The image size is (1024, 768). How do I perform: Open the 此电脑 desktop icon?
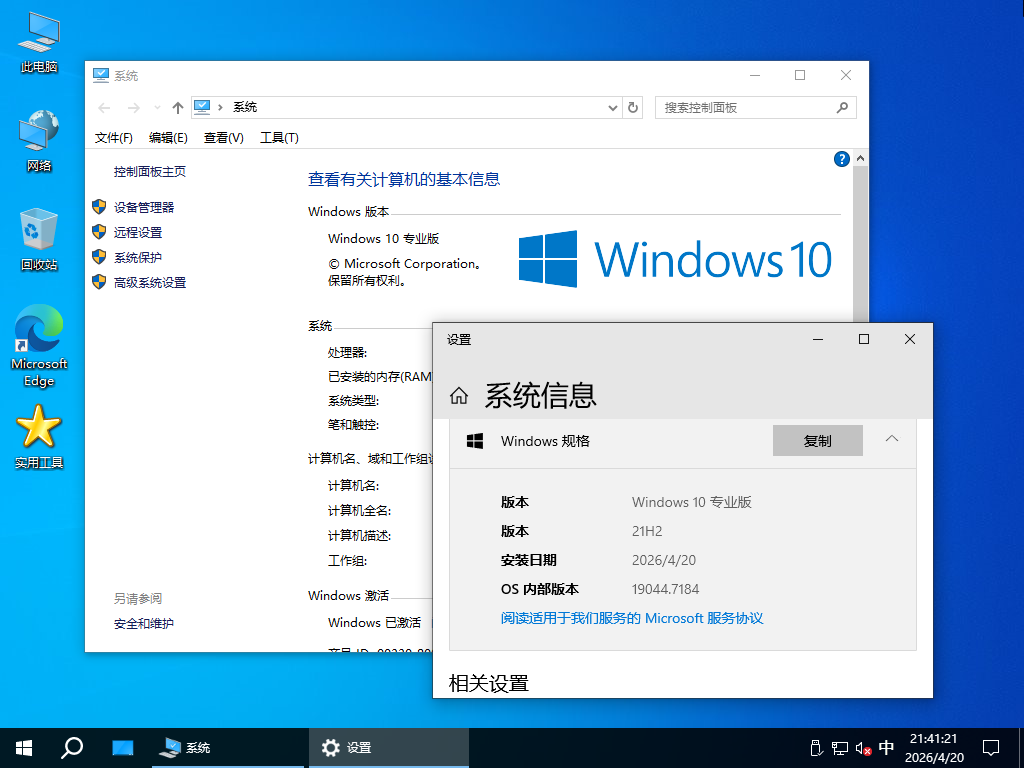(x=39, y=42)
